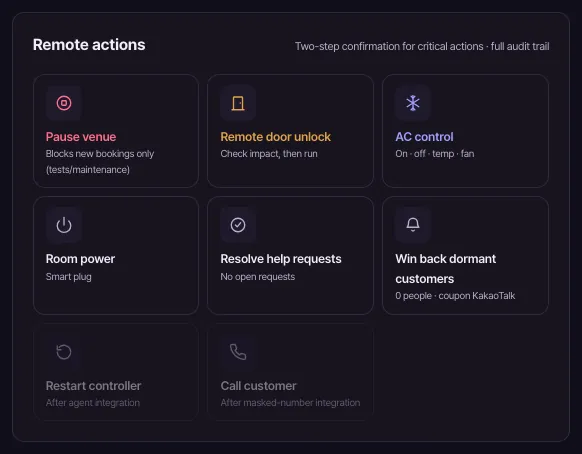Click the snowflake AC control icon
Viewport: 582px width, 454px height.
pyautogui.click(x=413, y=103)
